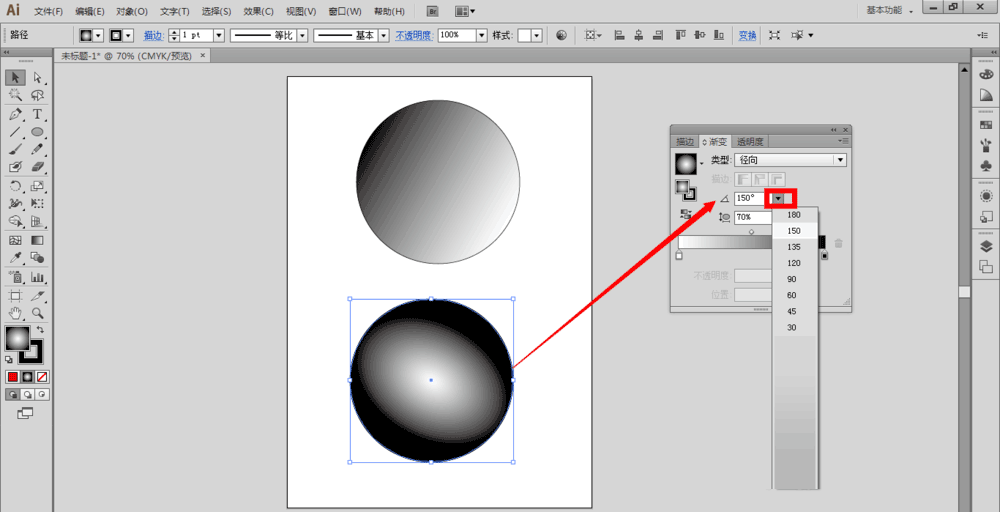Select the Blend tool

(38, 258)
